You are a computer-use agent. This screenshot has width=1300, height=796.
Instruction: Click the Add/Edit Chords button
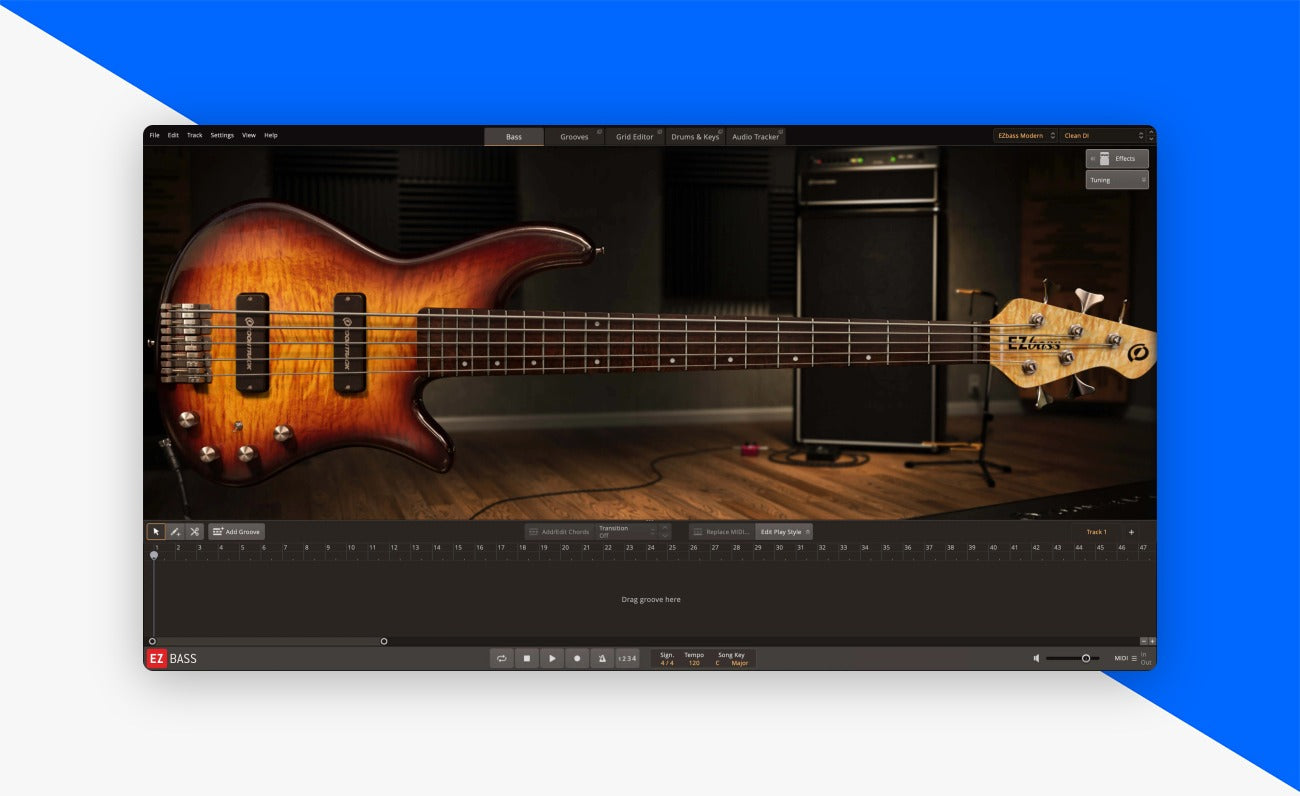pyautogui.click(x=559, y=532)
